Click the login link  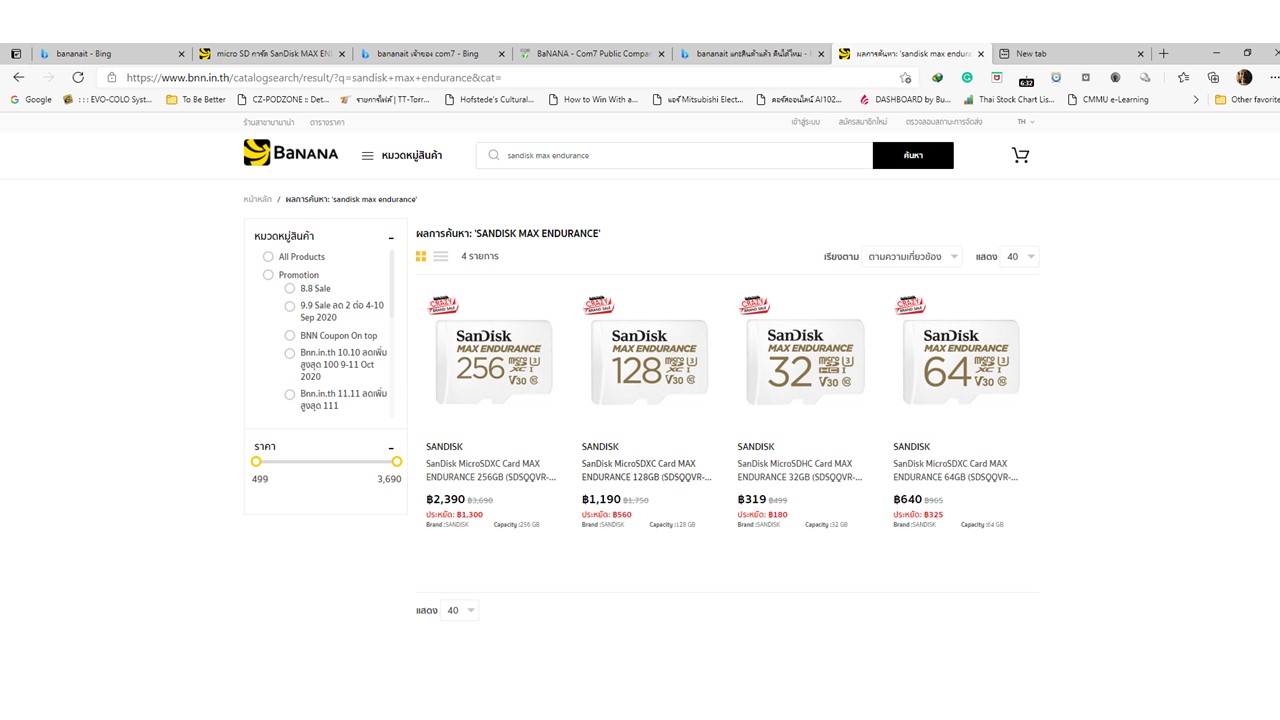coord(805,122)
